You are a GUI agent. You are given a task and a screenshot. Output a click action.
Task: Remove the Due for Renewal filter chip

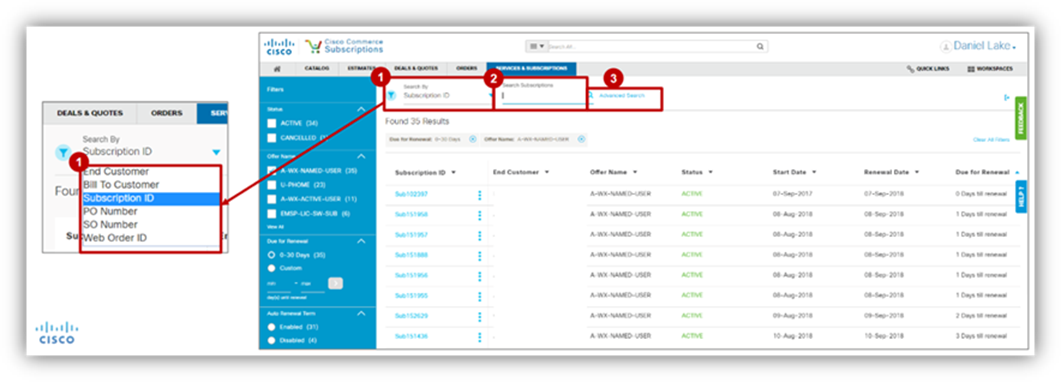[472, 139]
